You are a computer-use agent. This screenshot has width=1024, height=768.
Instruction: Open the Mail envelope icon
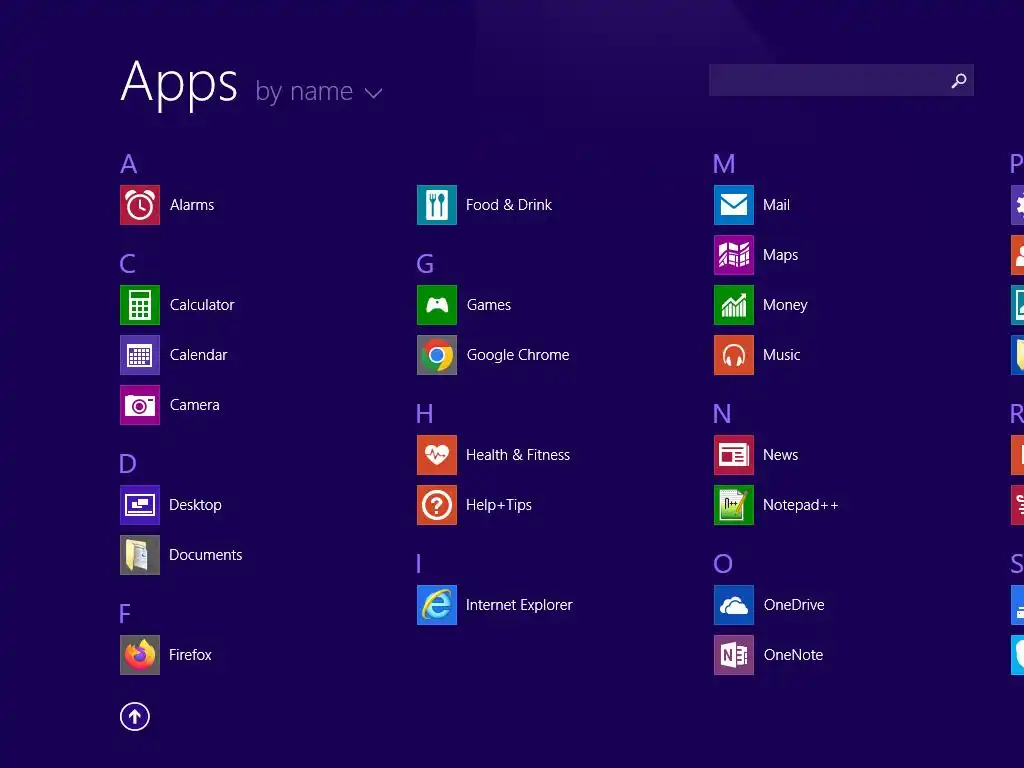coord(734,205)
